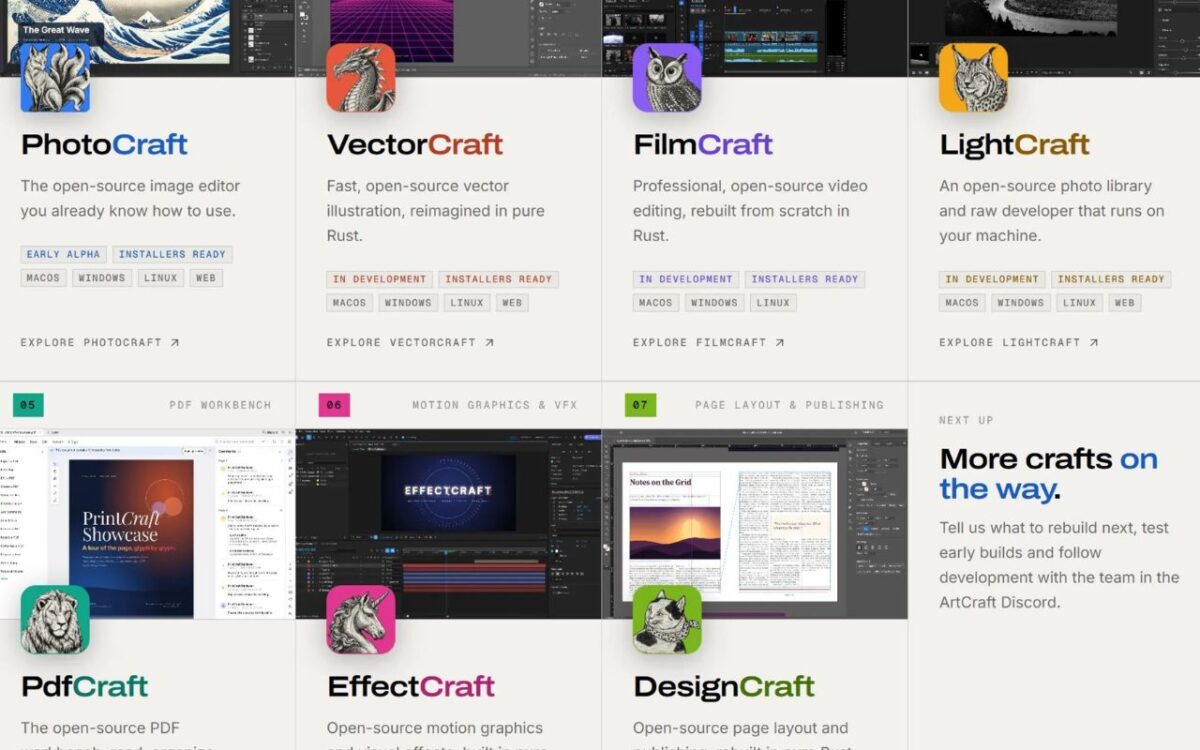Go to the Explore LightCraft link

pyautogui.click(x=1019, y=342)
